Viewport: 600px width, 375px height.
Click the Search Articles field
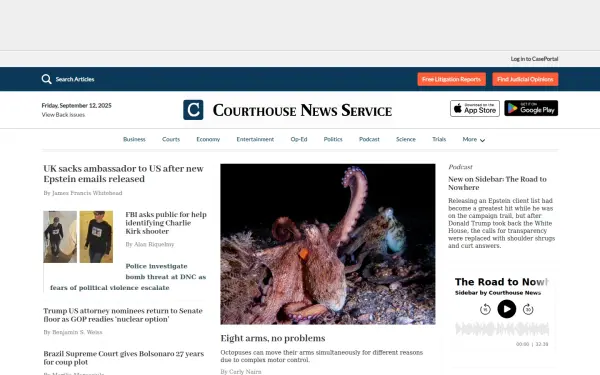[75, 79]
